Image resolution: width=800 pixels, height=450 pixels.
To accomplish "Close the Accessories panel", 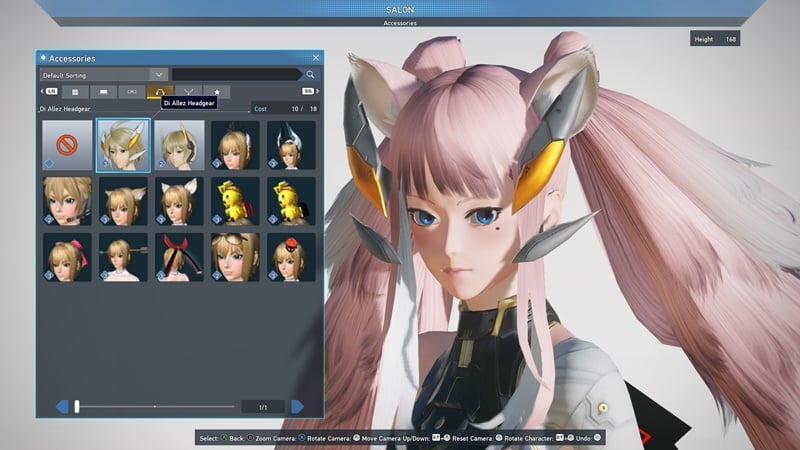I will click(316, 58).
